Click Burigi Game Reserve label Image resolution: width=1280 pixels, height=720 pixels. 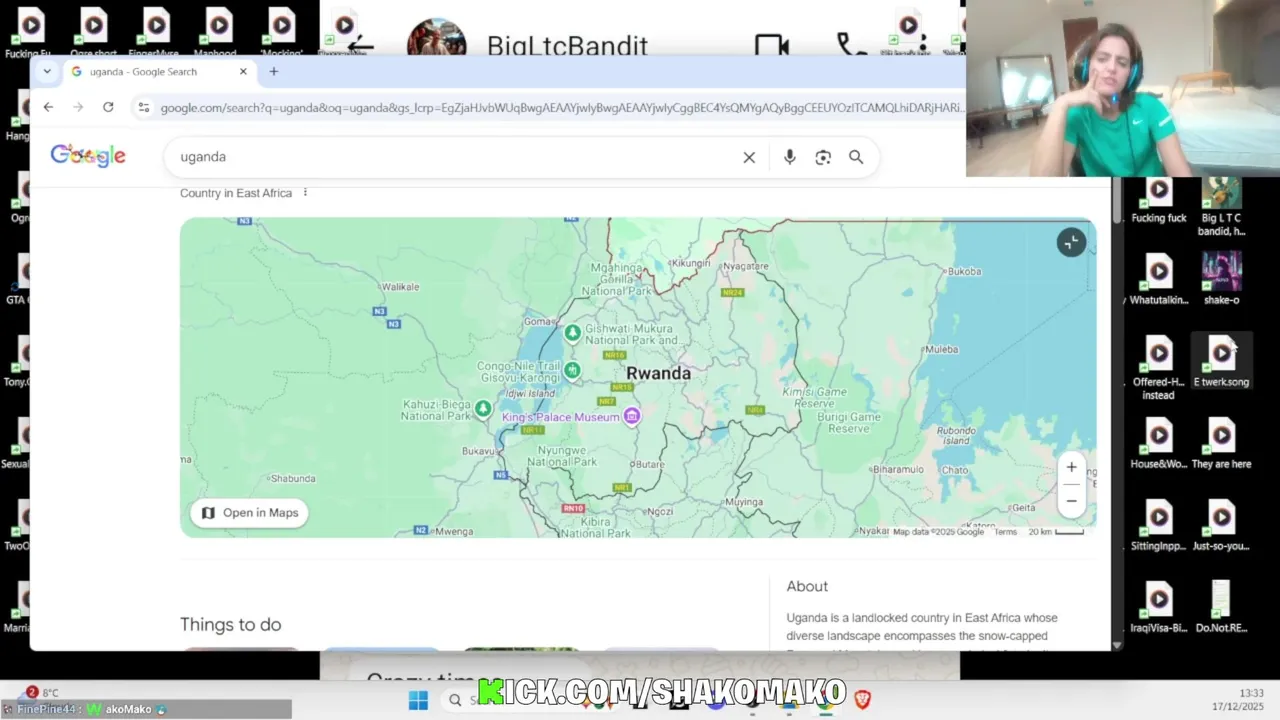pos(849,423)
